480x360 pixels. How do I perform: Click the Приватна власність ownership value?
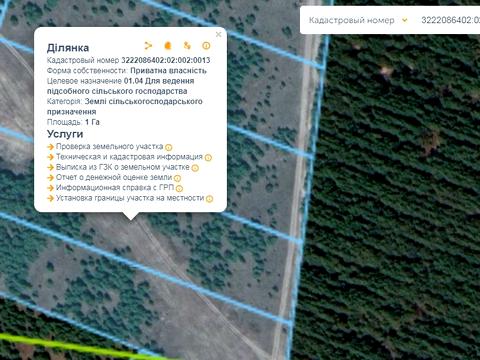click(x=168, y=71)
